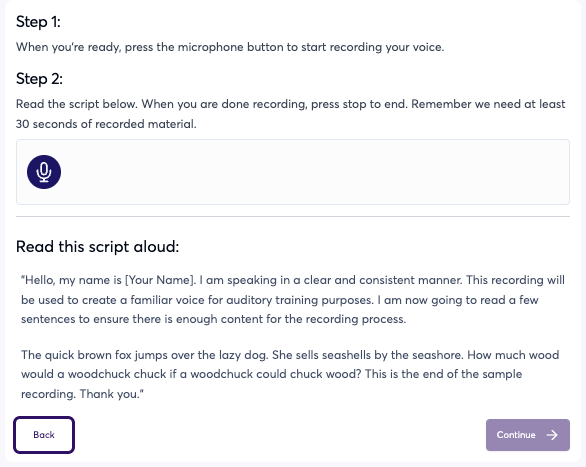Click the '[Your Name]' placeholder in script
586x467 pixels.
click(x=160, y=280)
